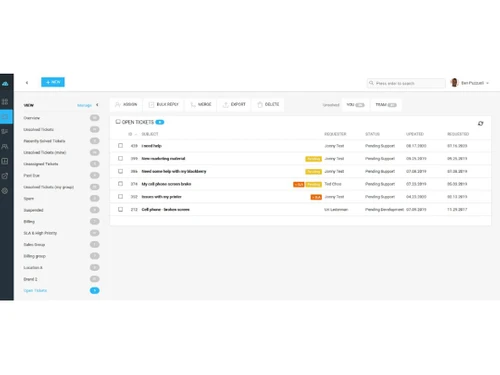The image size is (500, 375).
Task: Open the settings gear icon in sidebar
Action: (x=5, y=191)
